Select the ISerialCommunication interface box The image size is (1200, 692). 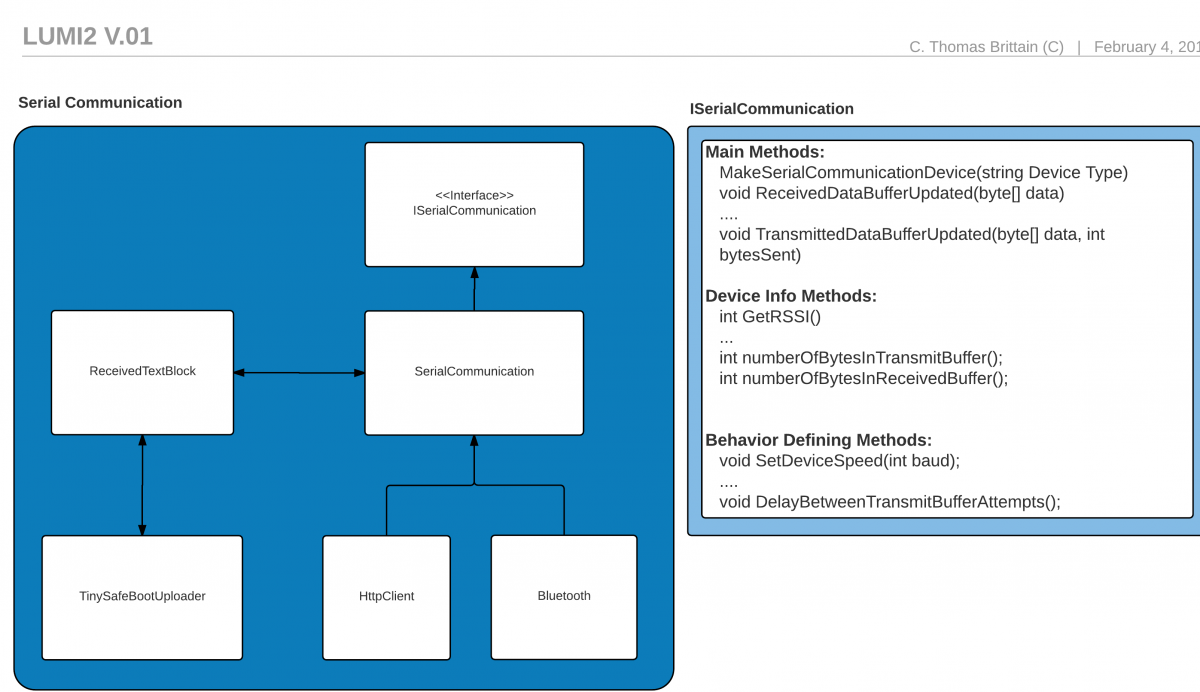tap(474, 204)
